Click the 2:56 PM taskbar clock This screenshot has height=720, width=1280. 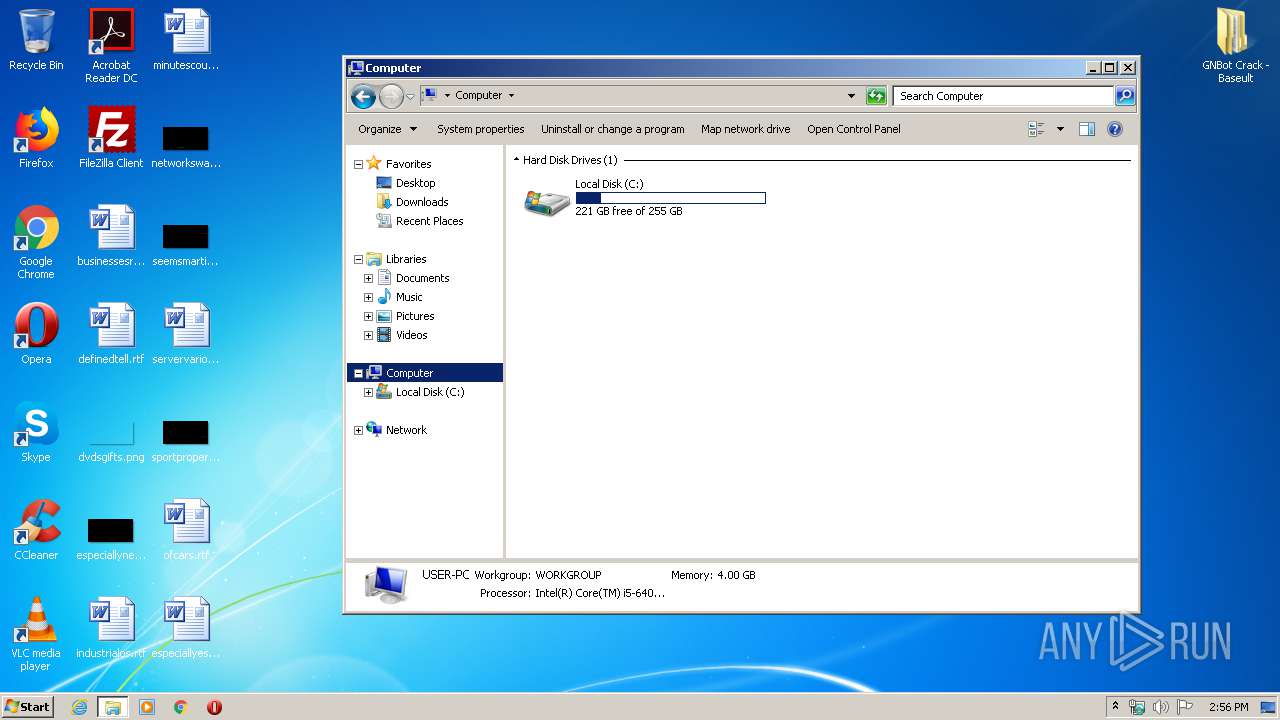(x=1228, y=707)
